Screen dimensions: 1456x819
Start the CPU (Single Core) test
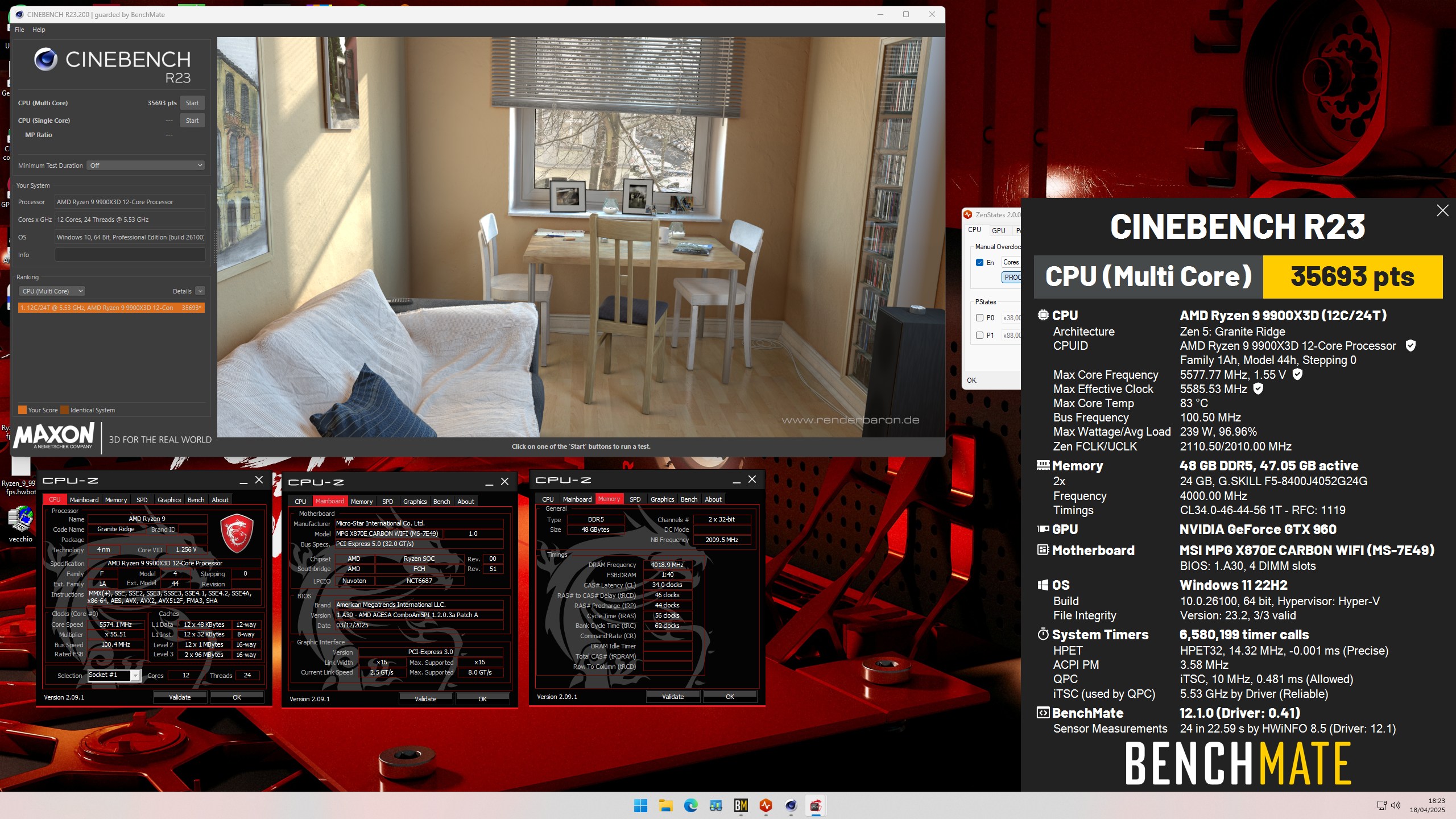point(192,121)
